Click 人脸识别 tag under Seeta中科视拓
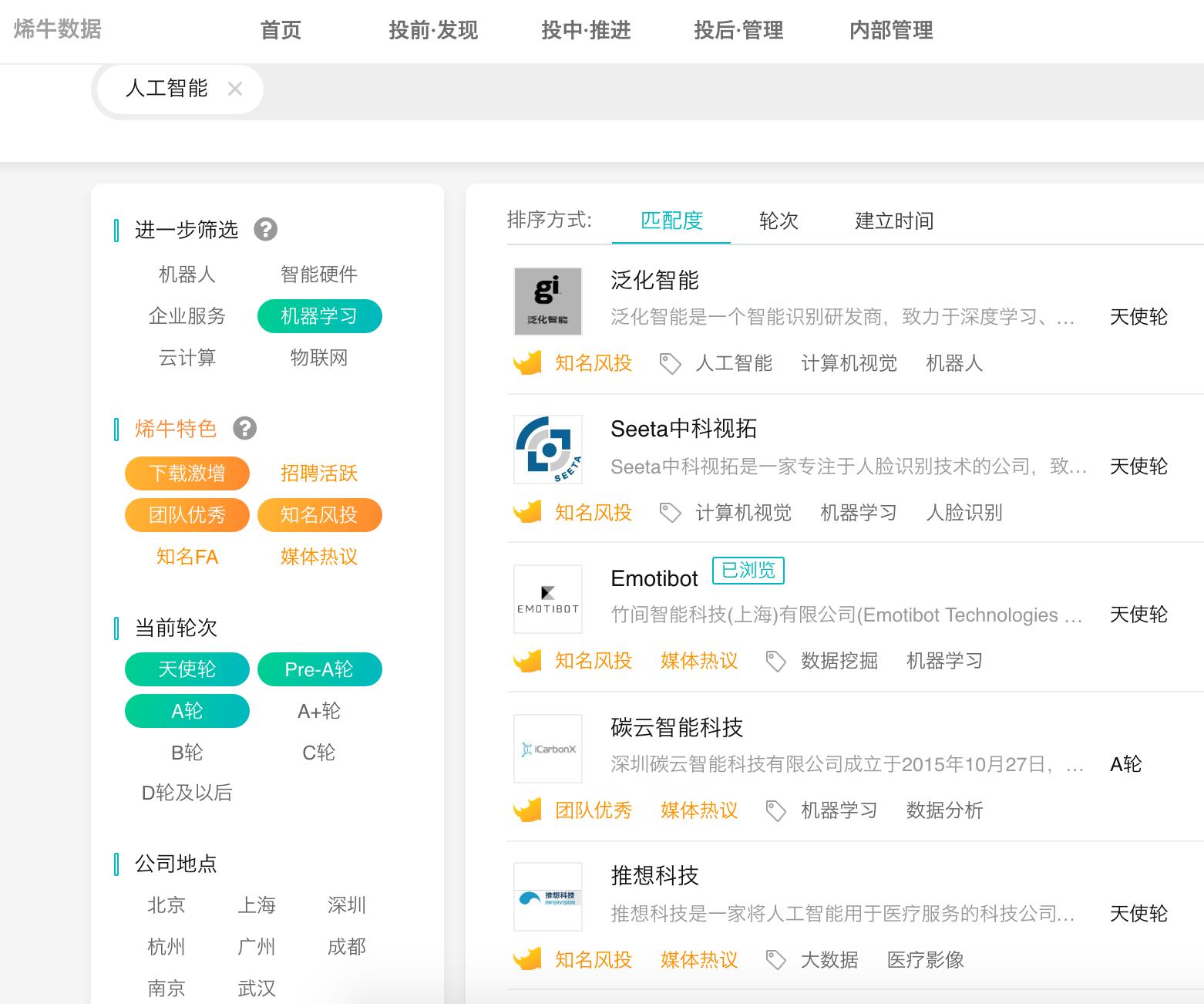The height and width of the screenshot is (1004, 1204). [x=964, y=513]
